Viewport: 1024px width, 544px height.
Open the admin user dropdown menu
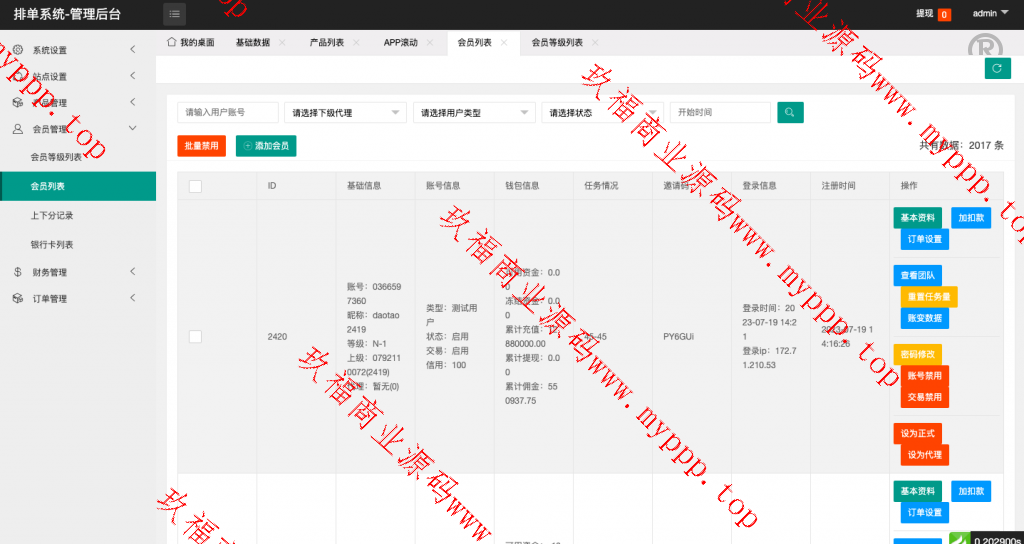click(x=990, y=14)
